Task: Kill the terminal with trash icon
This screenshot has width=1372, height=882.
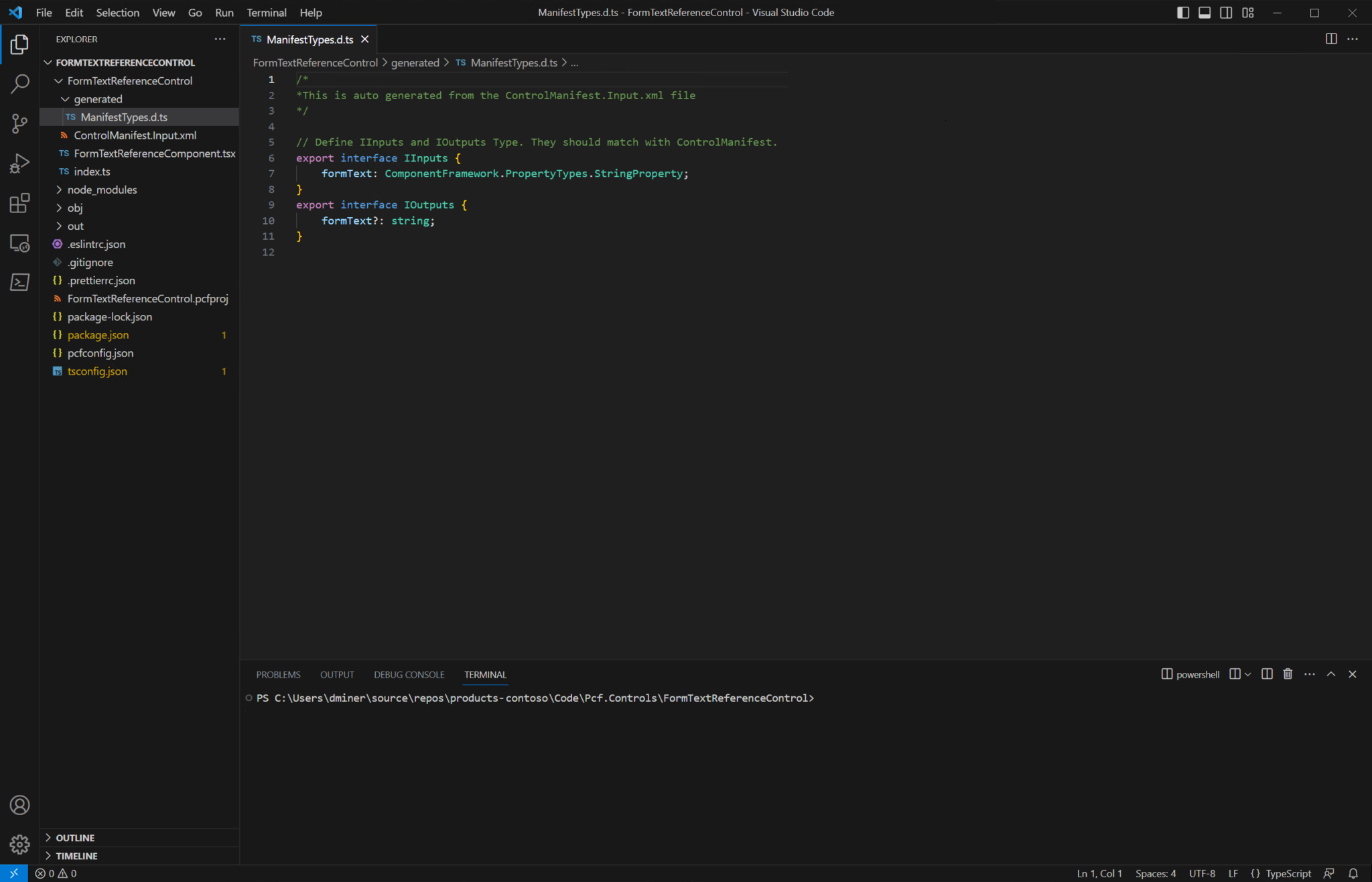Action: coord(1287,674)
